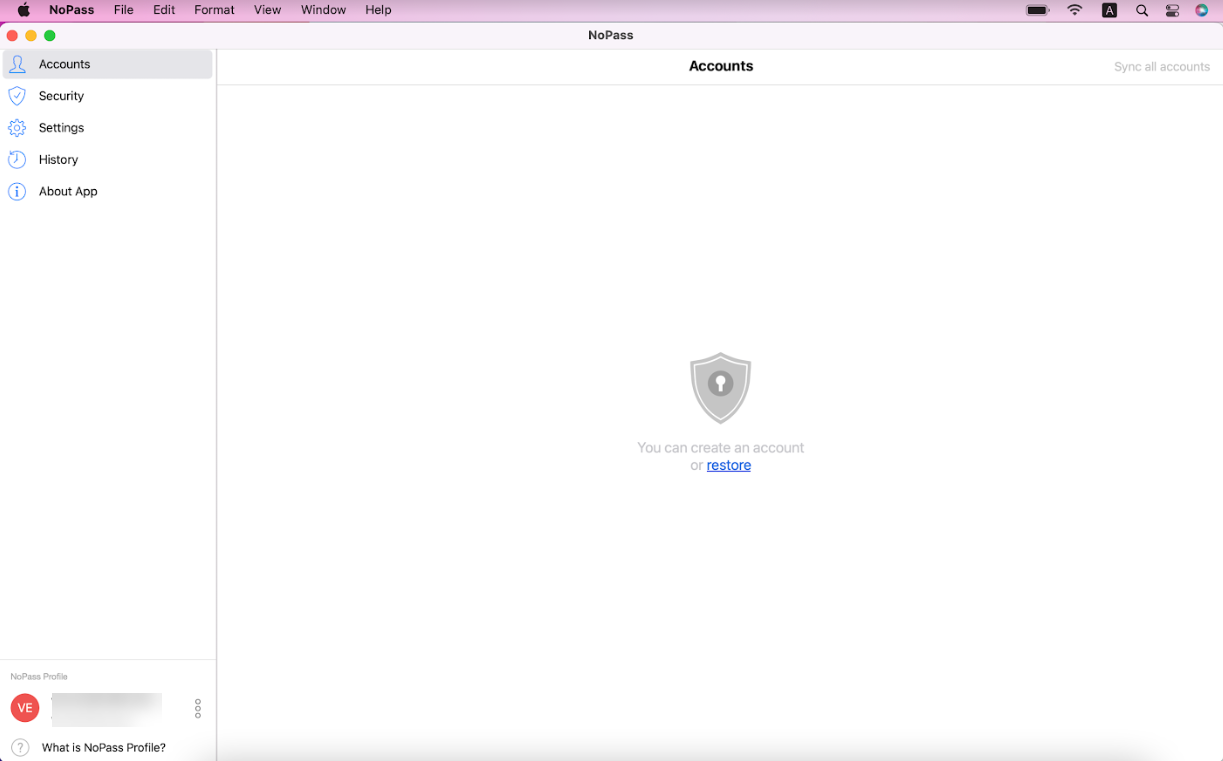Zoom the NoPass window with the green button

coord(50,36)
